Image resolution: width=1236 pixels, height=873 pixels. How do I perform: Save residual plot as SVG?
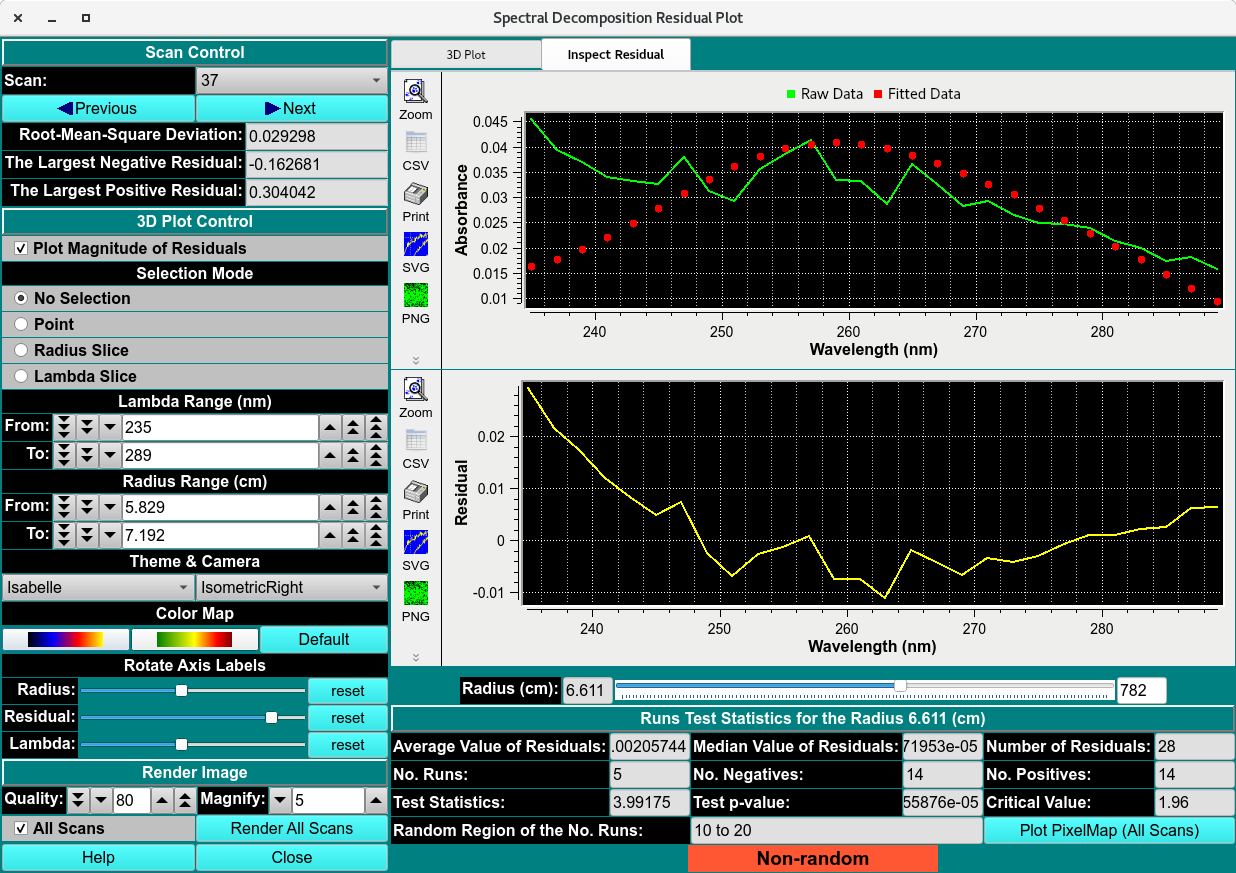coord(416,543)
